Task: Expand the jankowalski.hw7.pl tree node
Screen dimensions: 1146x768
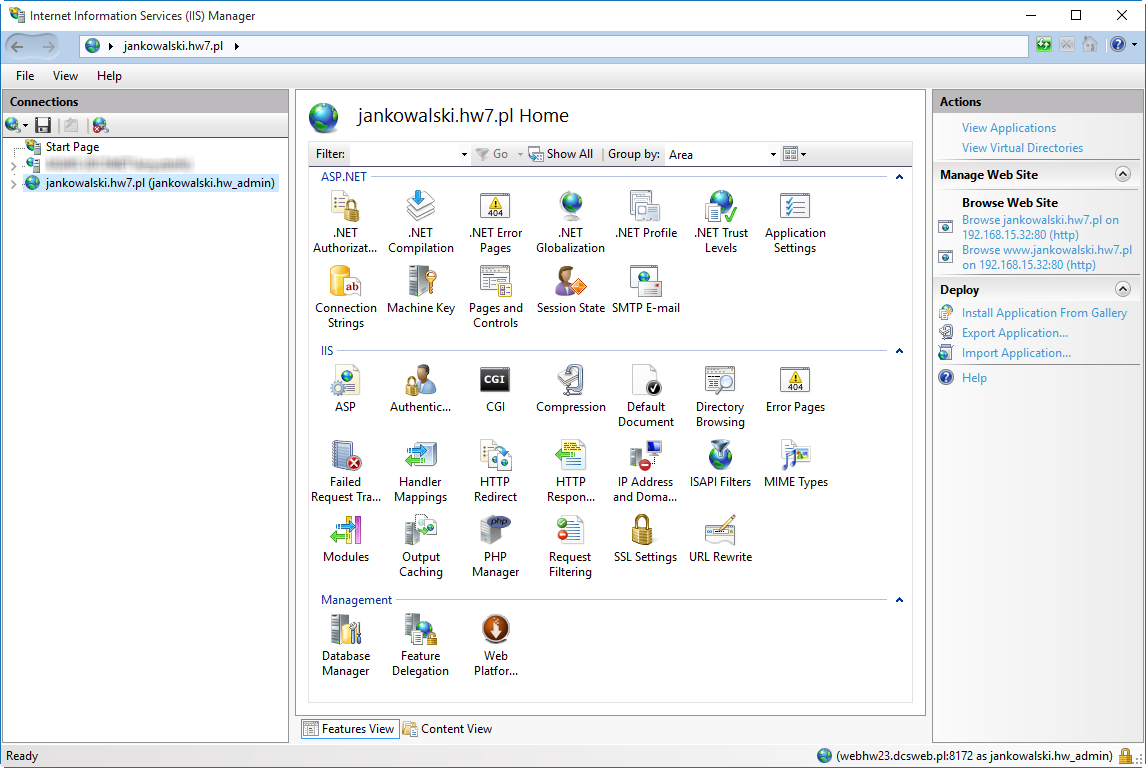Action: 13,183
